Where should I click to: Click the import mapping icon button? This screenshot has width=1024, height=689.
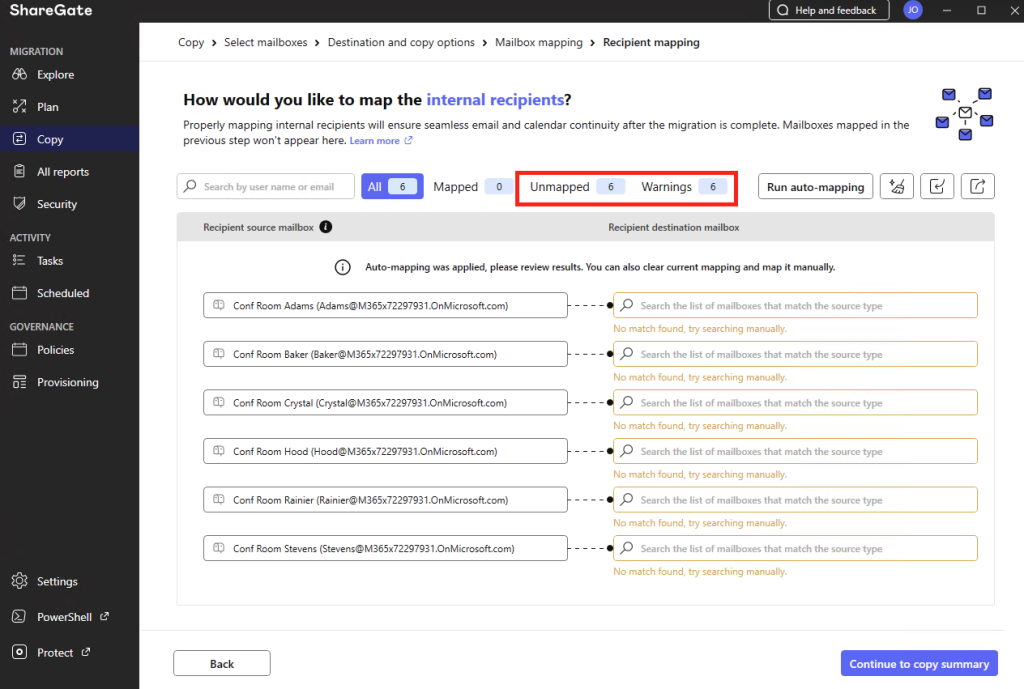pos(937,187)
